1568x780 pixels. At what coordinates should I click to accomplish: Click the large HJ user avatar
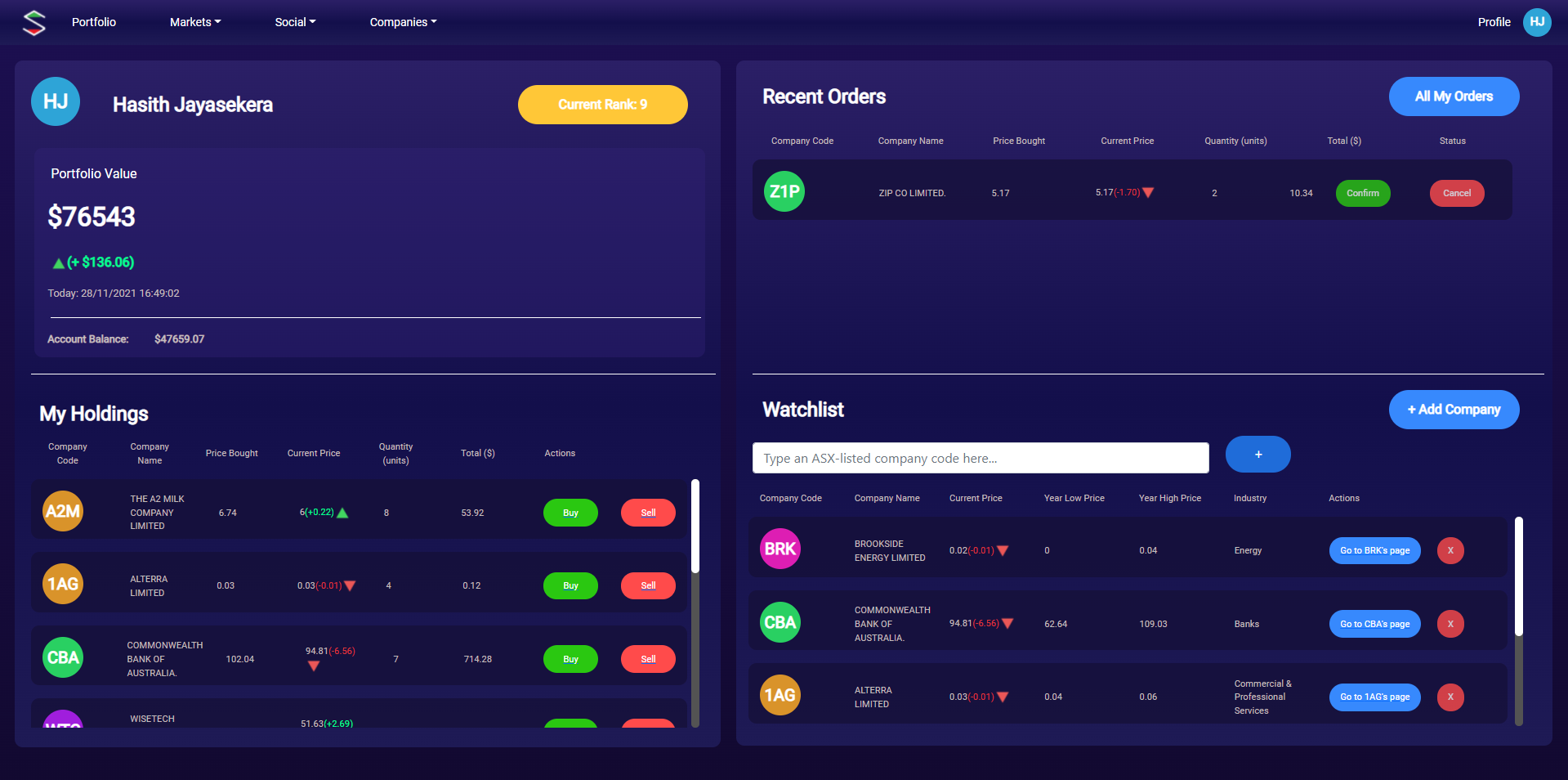56,101
